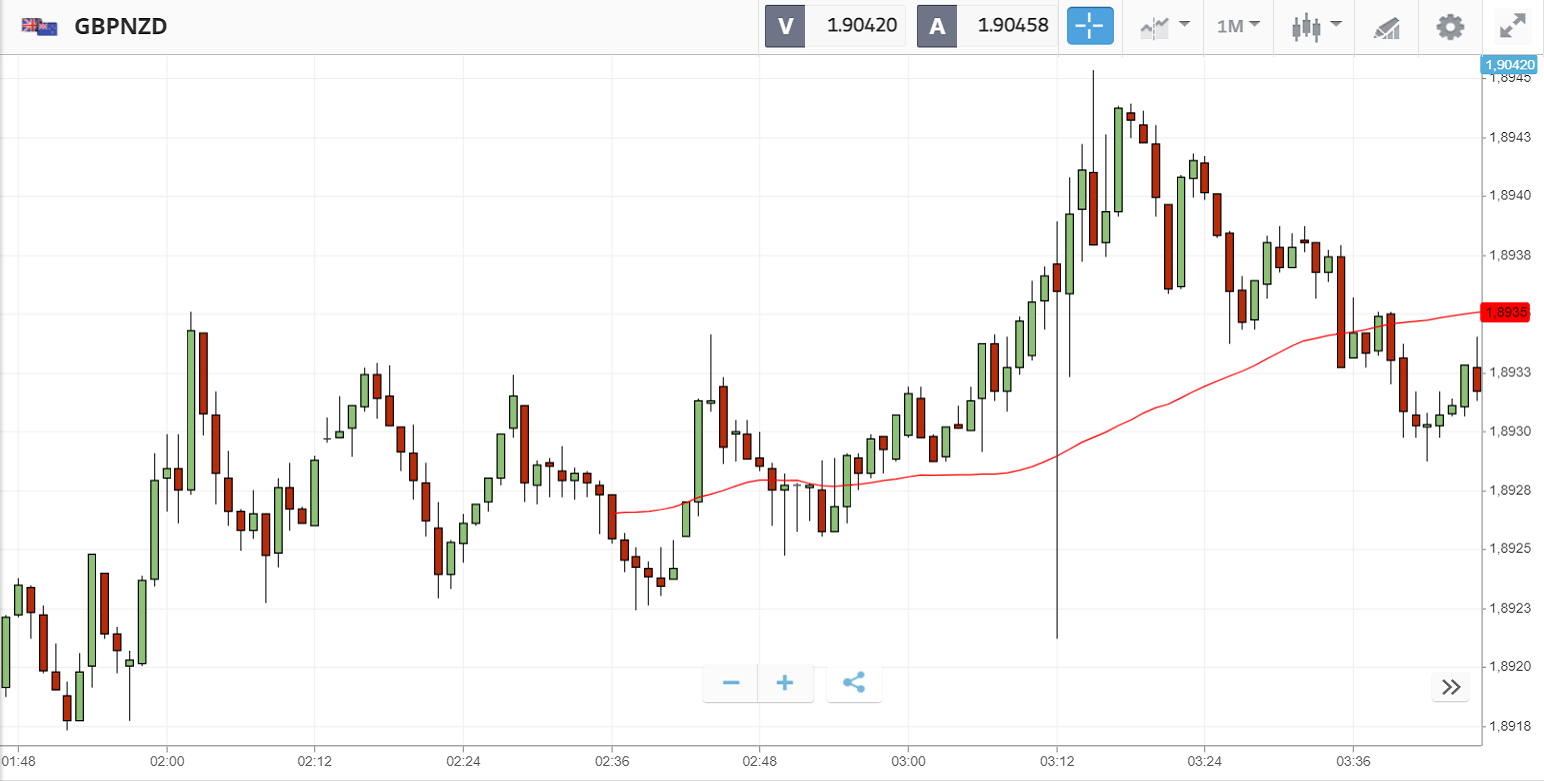Select the drawing tools pencil icon
Viewport: 1544px width, 781px height.
coord(1387,27)
